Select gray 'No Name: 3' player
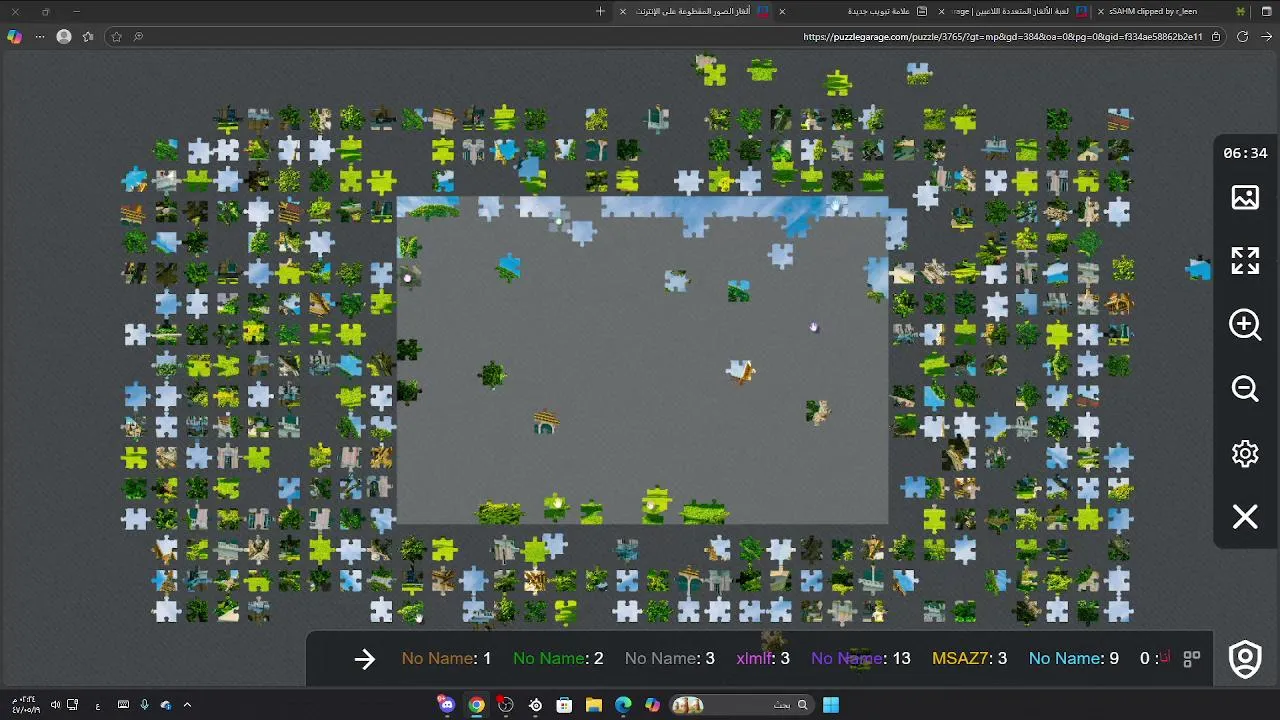 tap(669, 659)
